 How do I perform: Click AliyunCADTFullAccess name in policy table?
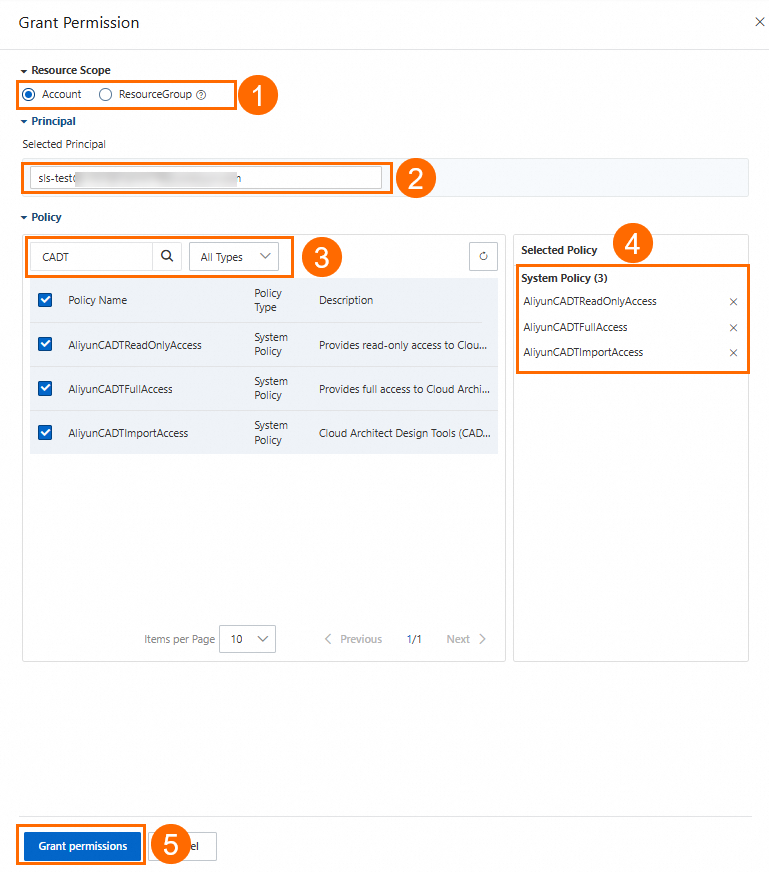click(120, 389)
